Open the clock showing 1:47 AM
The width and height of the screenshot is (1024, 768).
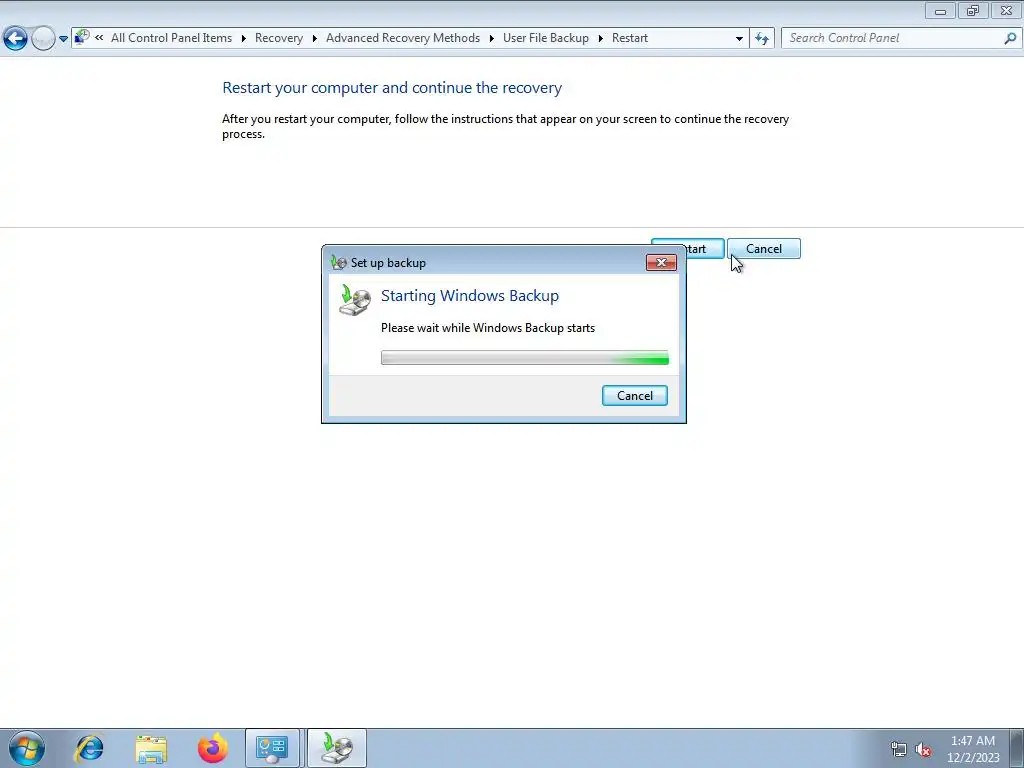(x=973, y=749)
